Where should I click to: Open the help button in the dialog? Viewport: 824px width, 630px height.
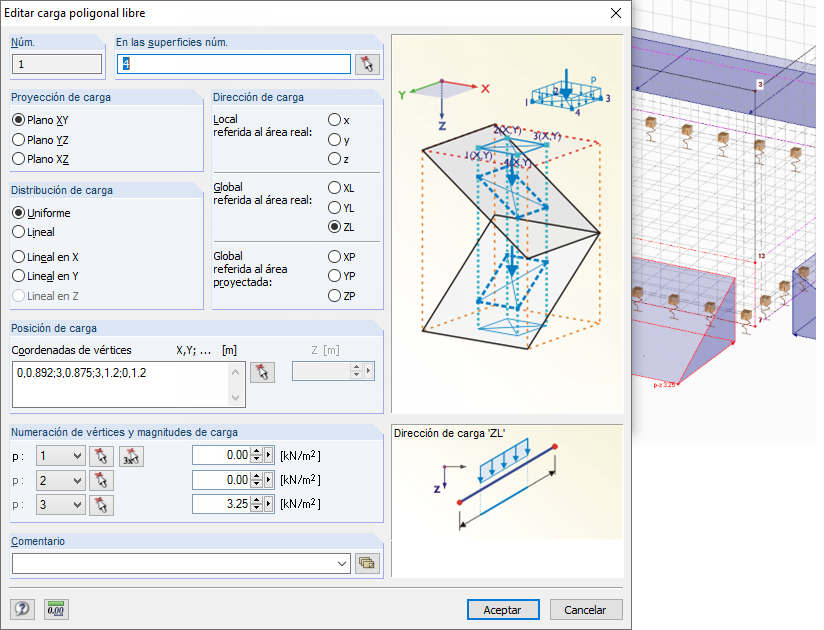[22, 609]
